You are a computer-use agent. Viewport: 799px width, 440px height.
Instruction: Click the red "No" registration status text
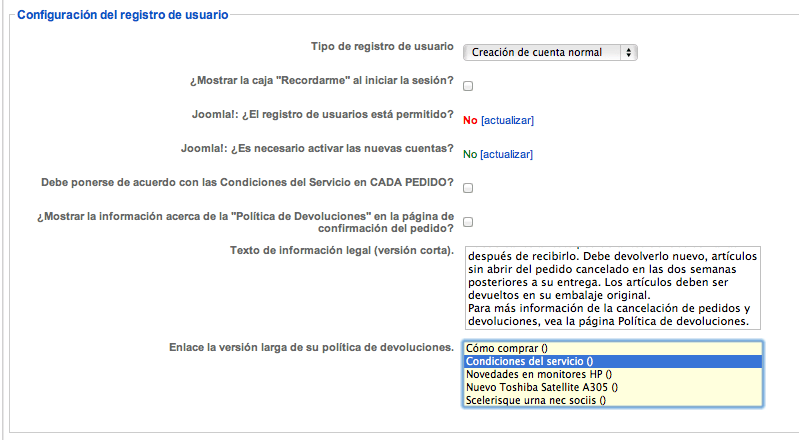click(x=470, y=120)
